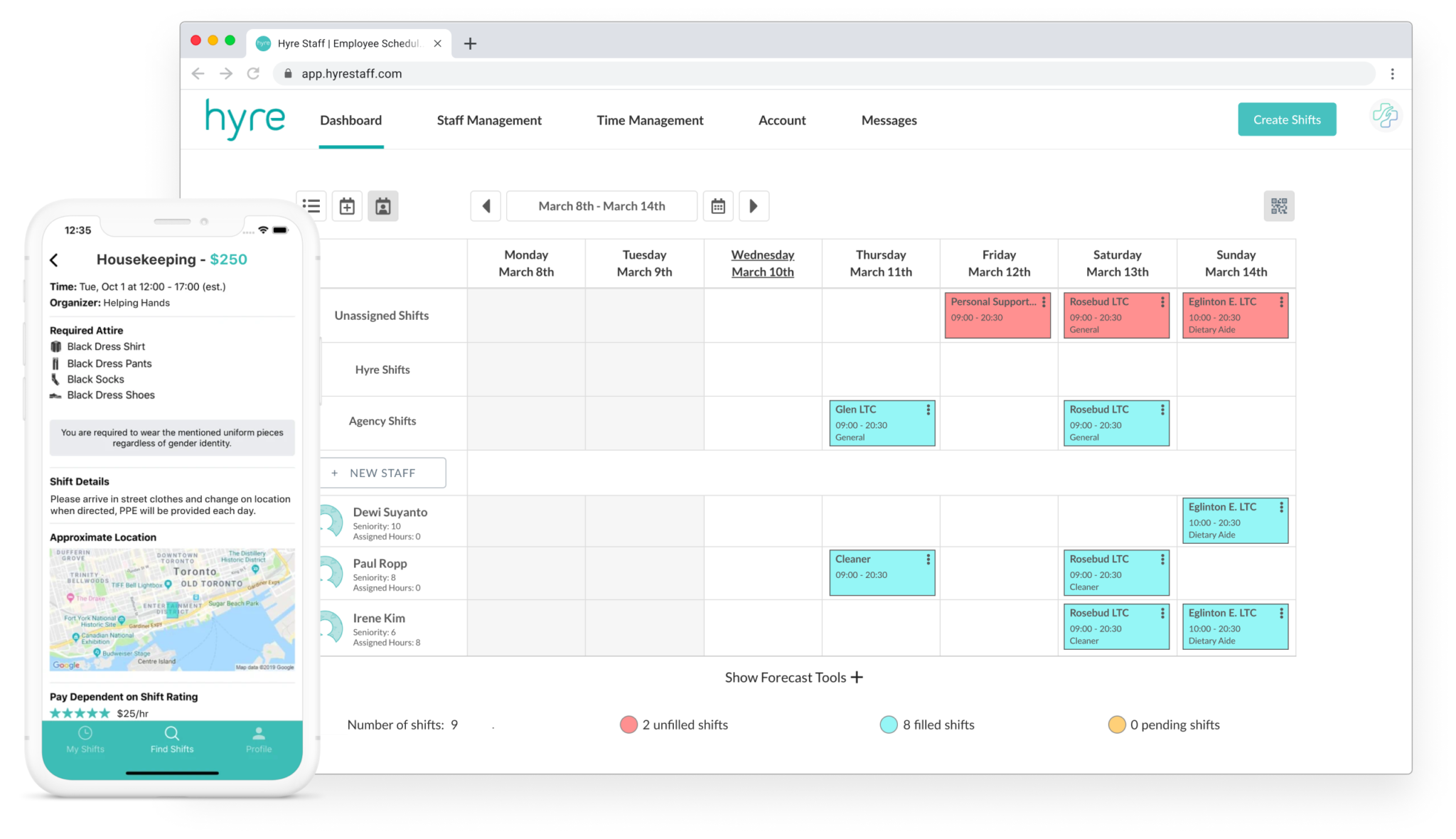Open the QR code panel

(1278, 205)
